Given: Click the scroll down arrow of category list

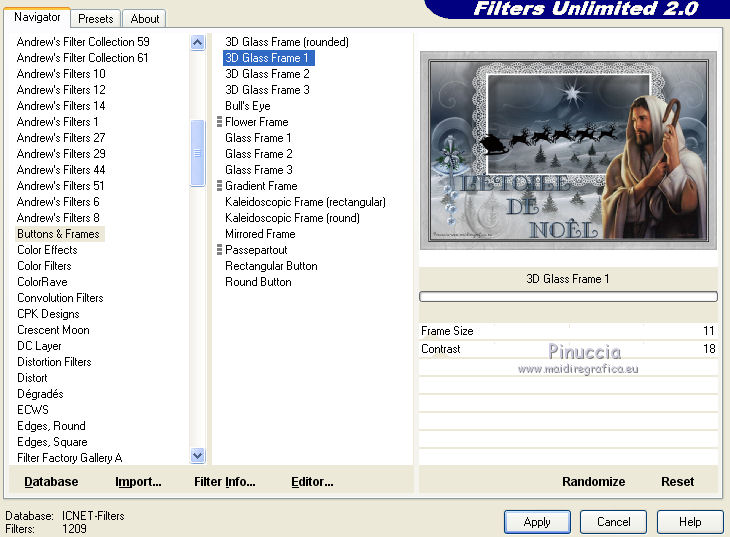Looking at the screenshot, I should 197,455.
